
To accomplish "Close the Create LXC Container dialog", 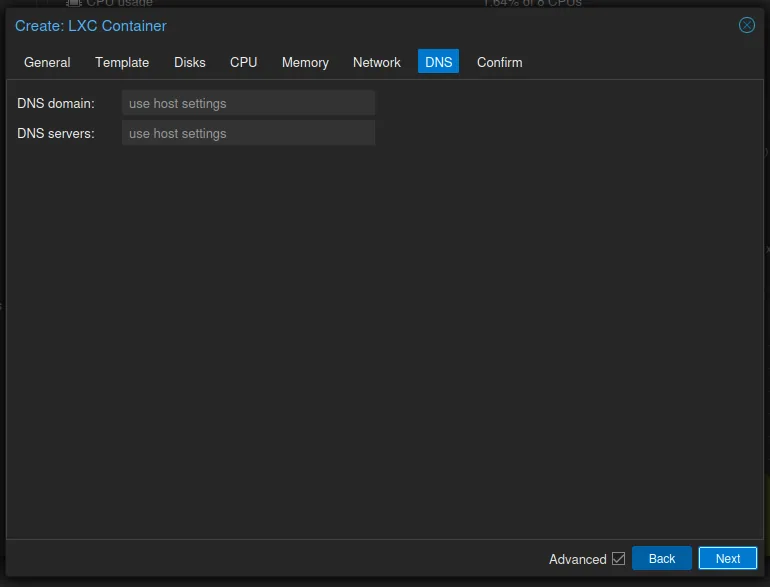I will 746,25.
